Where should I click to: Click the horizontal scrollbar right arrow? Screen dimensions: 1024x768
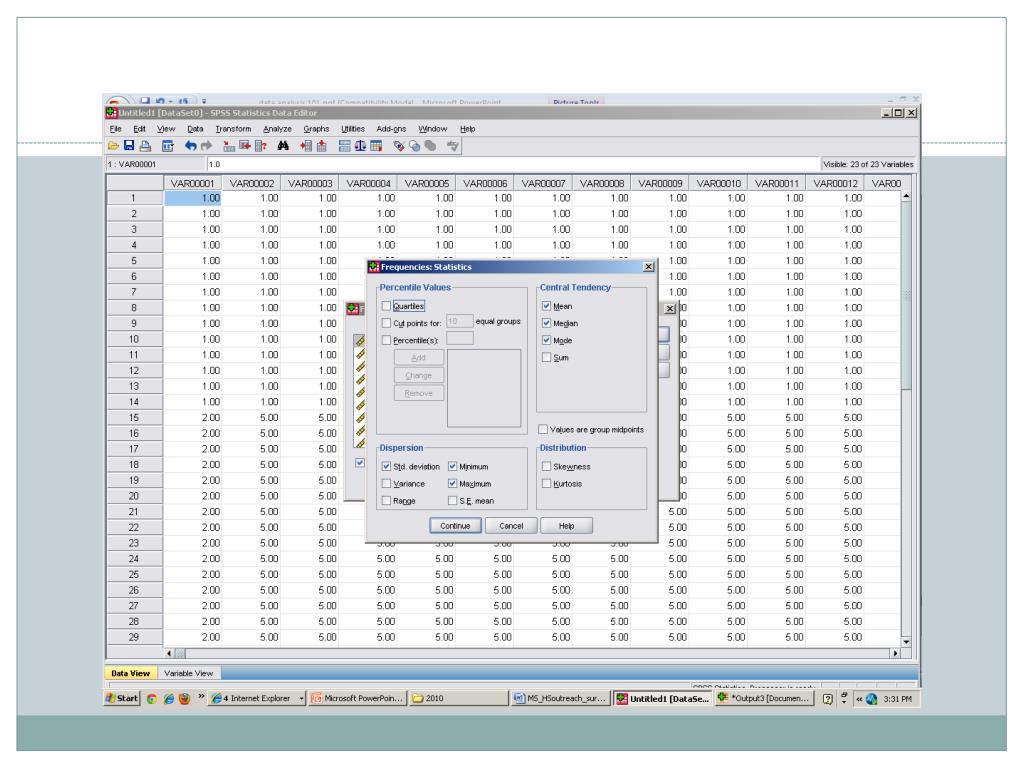[x=895, y=653]
